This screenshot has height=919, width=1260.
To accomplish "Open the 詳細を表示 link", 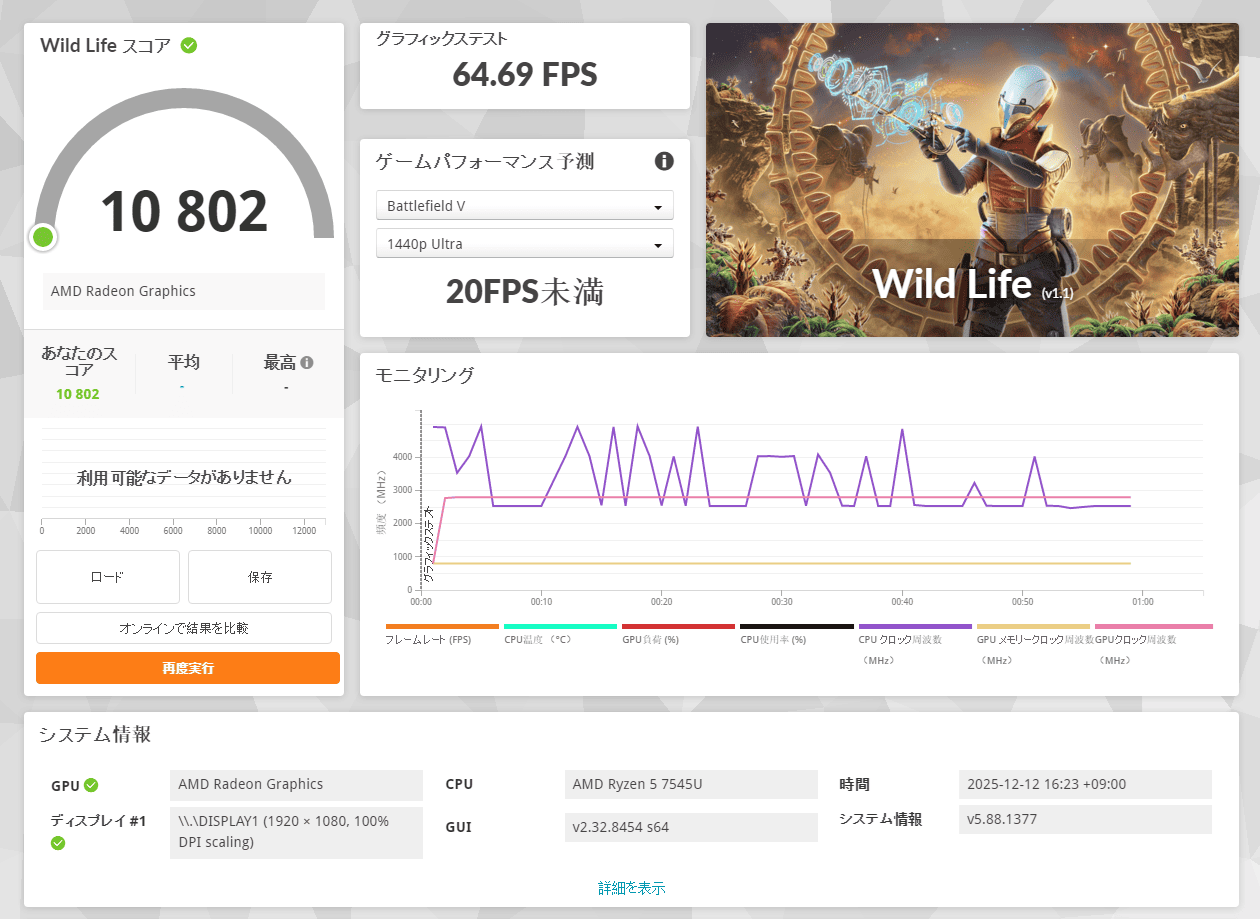I will (x=631, y=888).
